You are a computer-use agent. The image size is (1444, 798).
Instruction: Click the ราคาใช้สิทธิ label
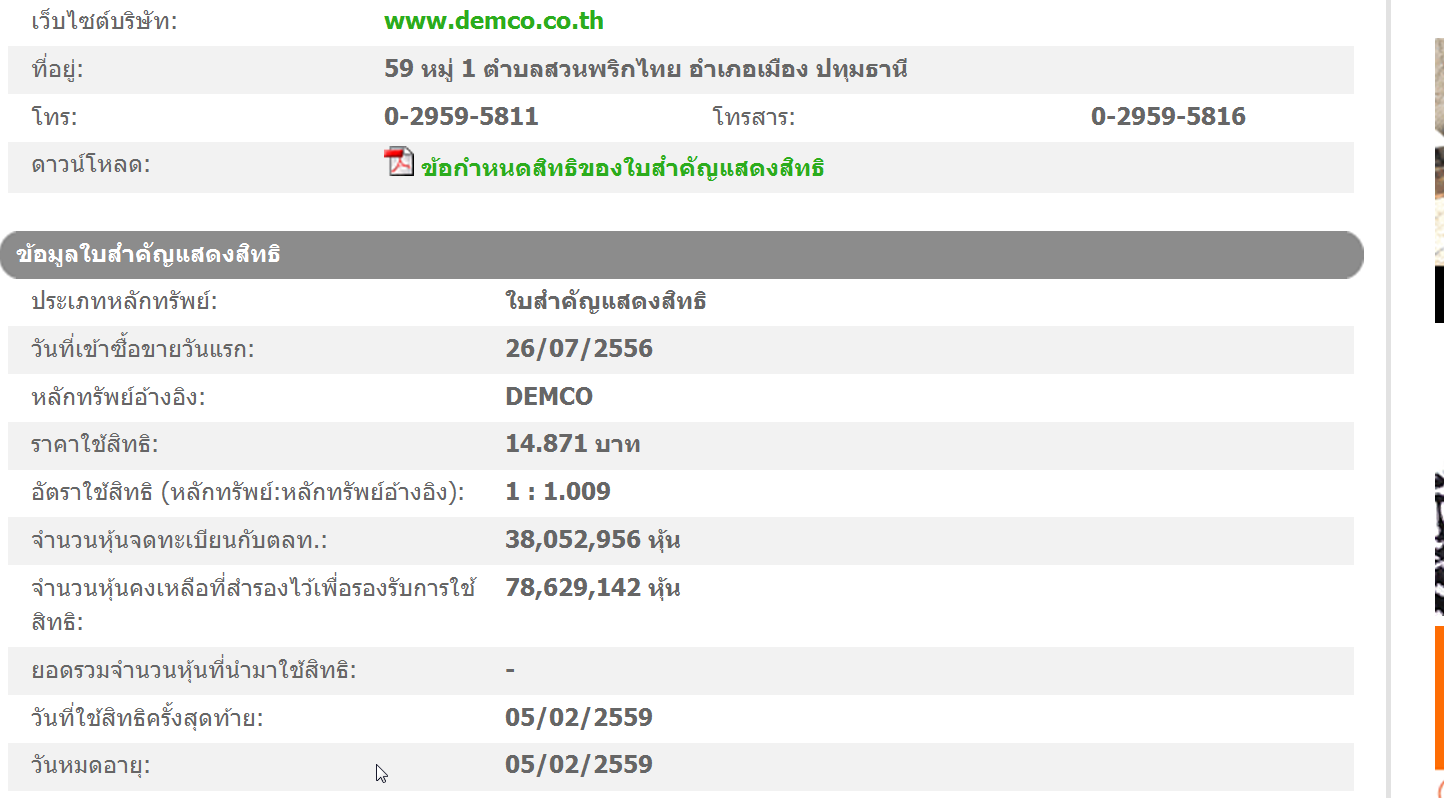[x=95, y=445]
